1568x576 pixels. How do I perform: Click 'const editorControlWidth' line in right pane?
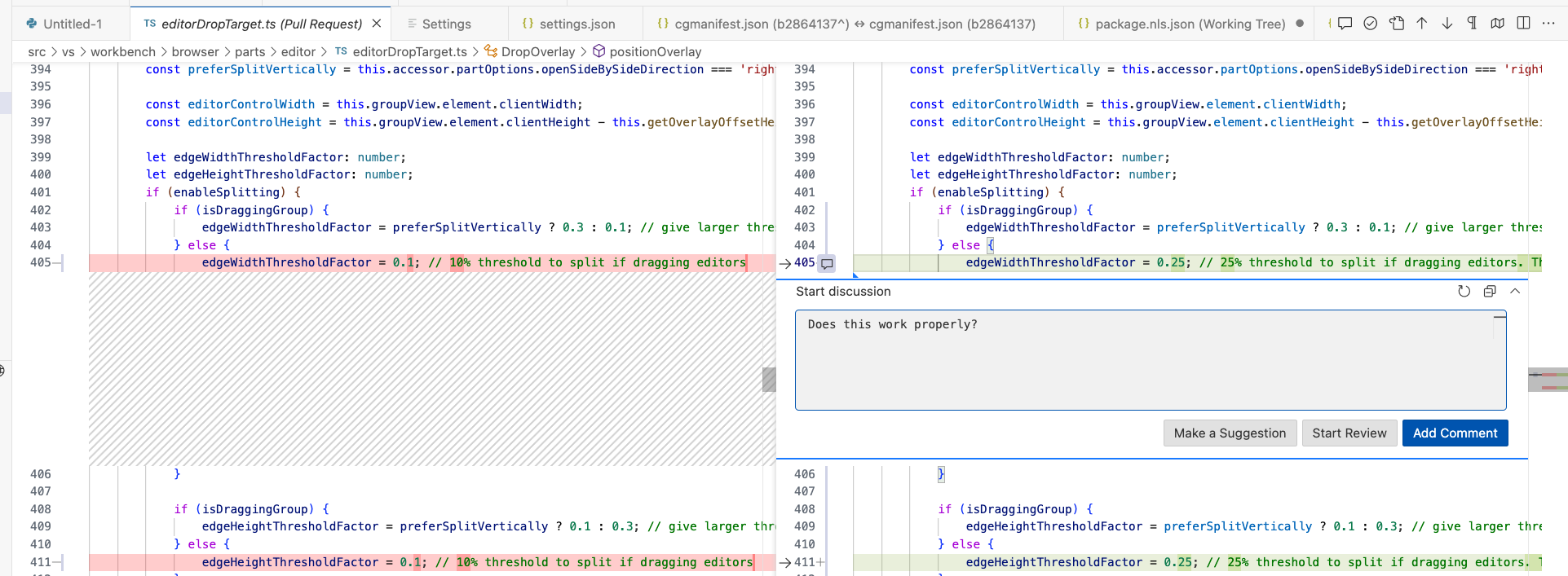pyautogui.click(x=1128, y=104)
